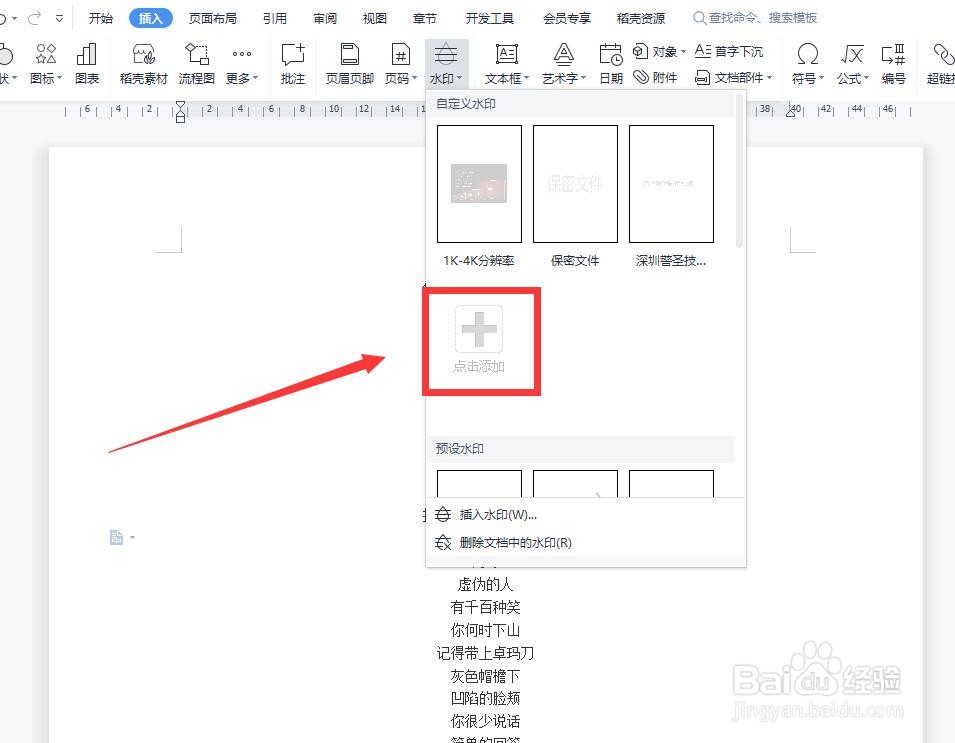Create a flowchart via 流程图 icon

(196, 62)
